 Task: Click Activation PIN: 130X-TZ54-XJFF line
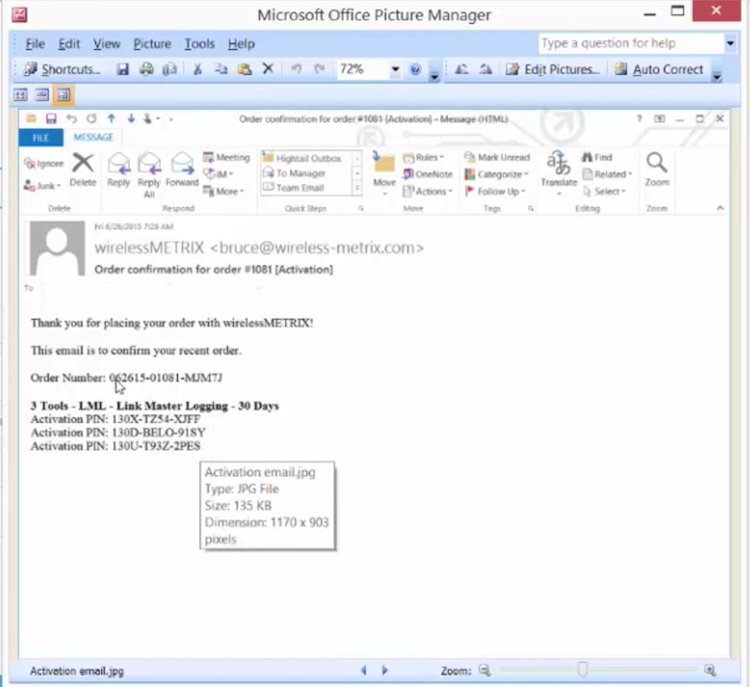(115, 420)
